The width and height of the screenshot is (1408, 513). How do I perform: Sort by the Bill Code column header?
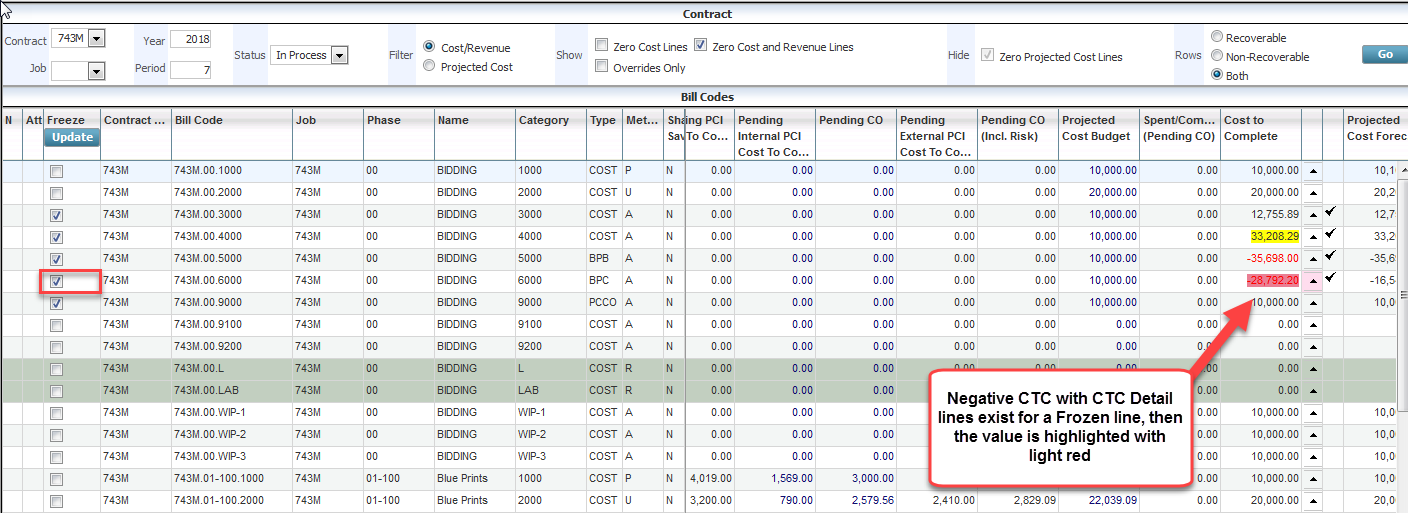199,120
